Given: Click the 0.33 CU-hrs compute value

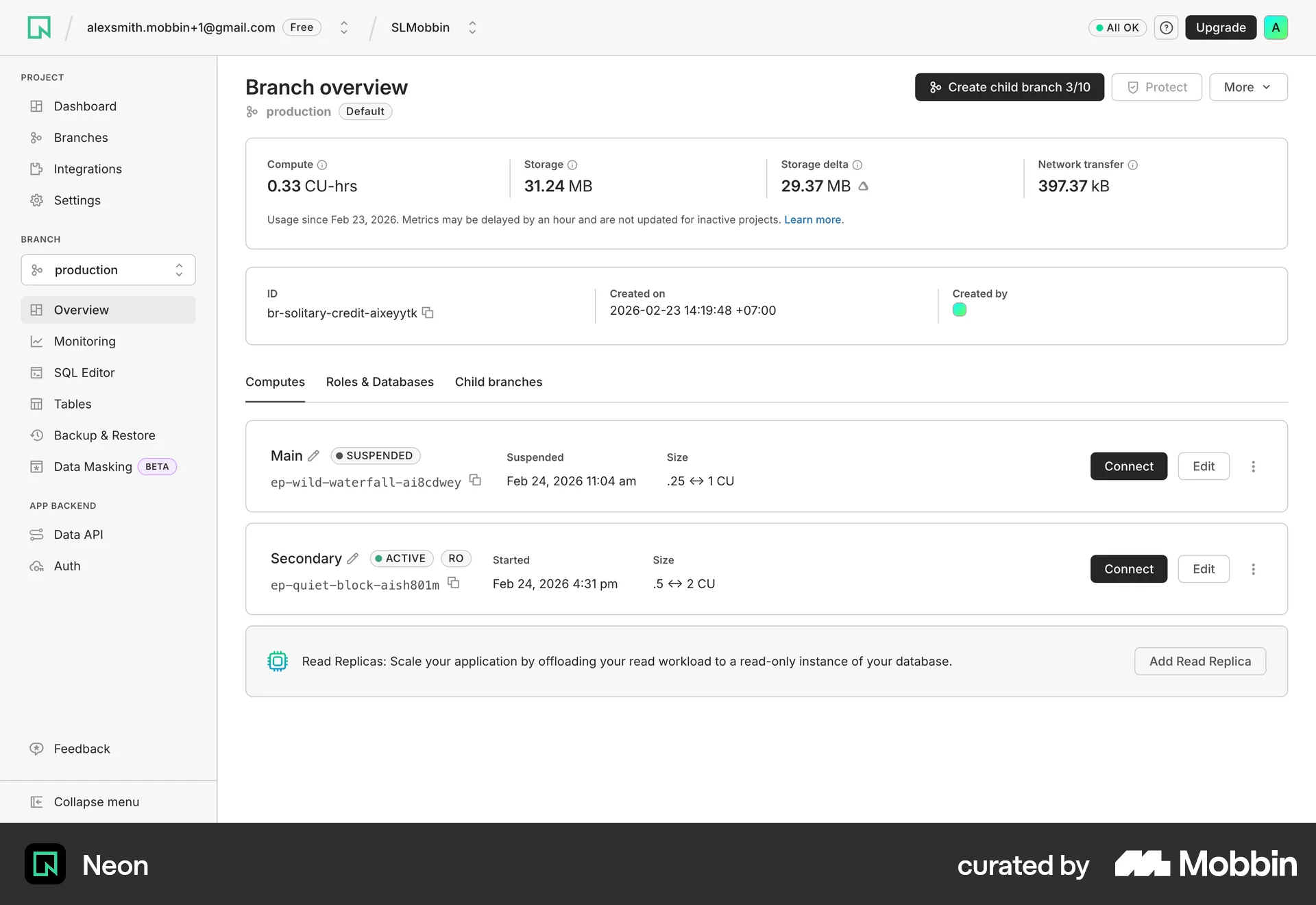Looking at the screenshot, I should click(x=312, y=186).
